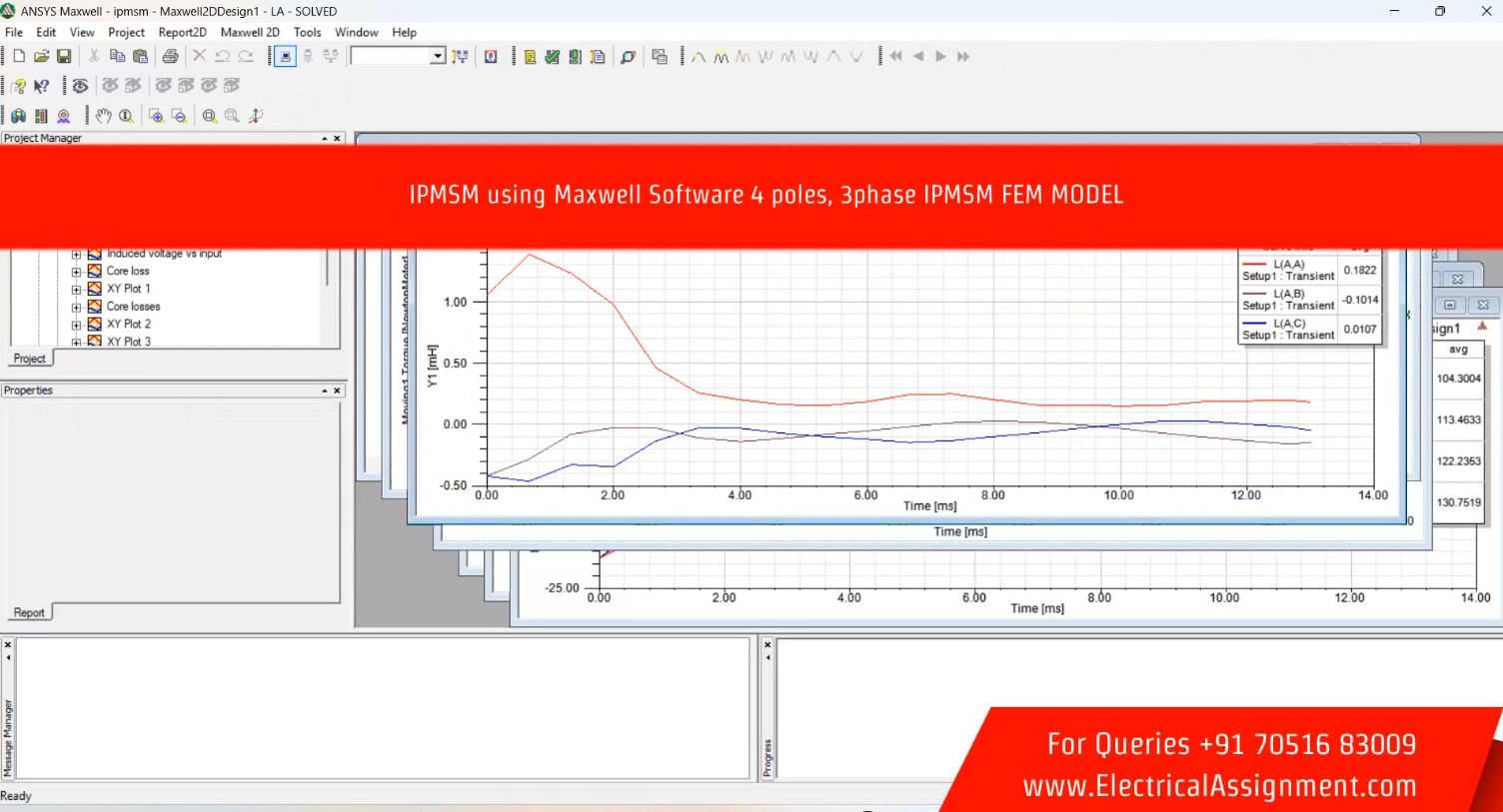
Task: Open help contents with the question-page icon
Action: 19,86
